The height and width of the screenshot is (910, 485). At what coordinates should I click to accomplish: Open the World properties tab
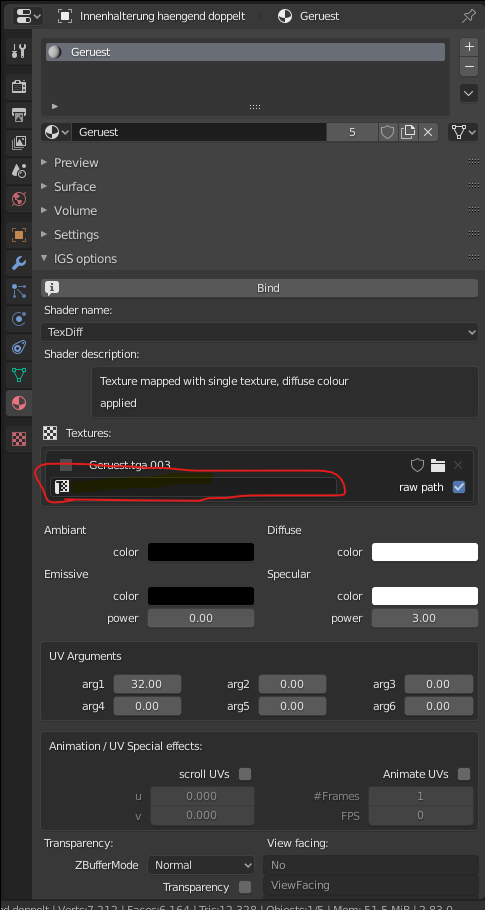click(x=19, y=199)
